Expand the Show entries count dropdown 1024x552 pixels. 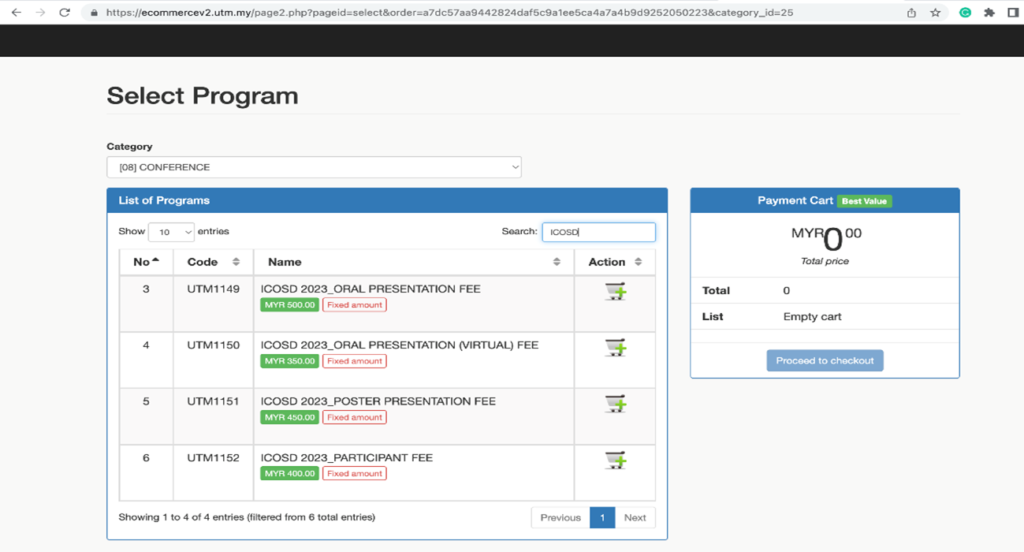[171, 232]
